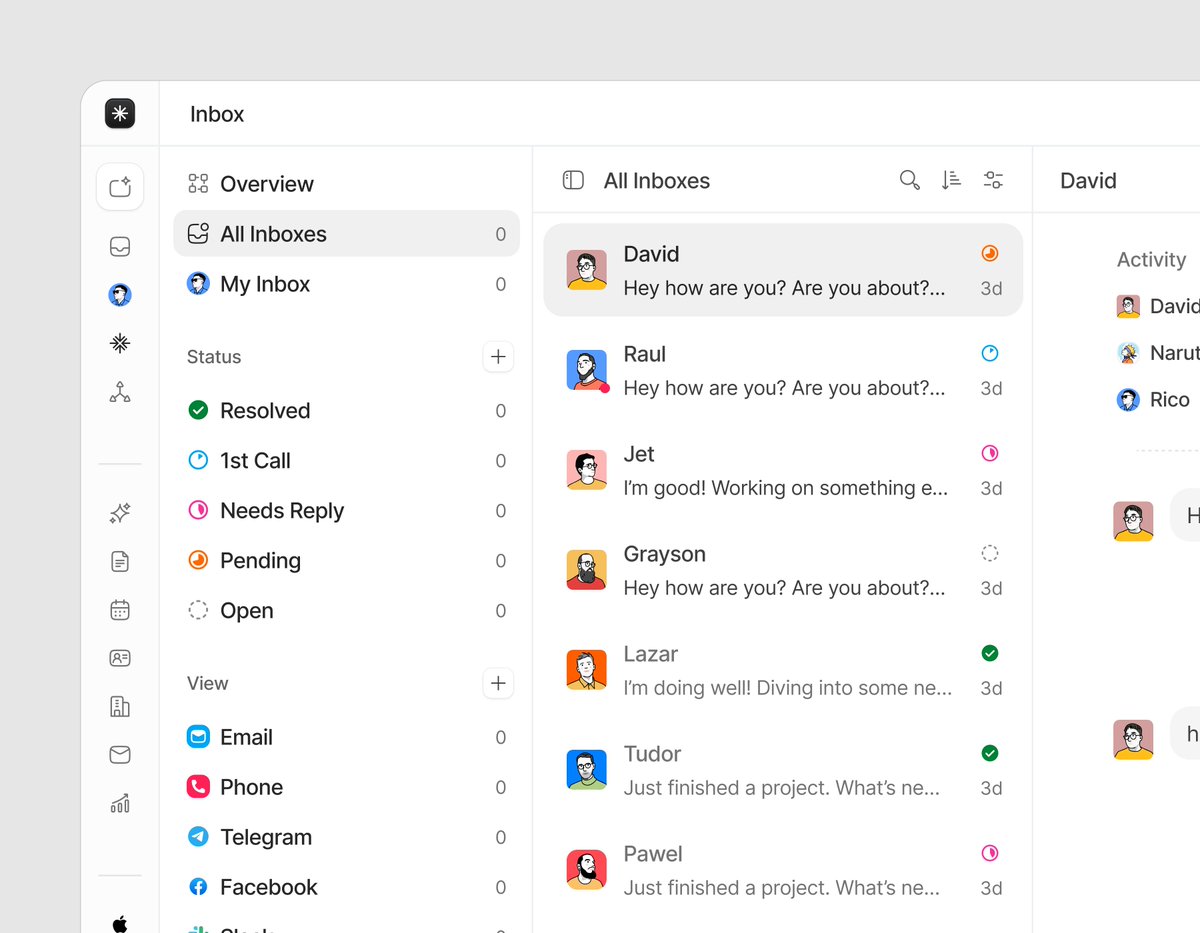
Task: Click Rico in the Activity list
Action: (x=1153, y=400)
